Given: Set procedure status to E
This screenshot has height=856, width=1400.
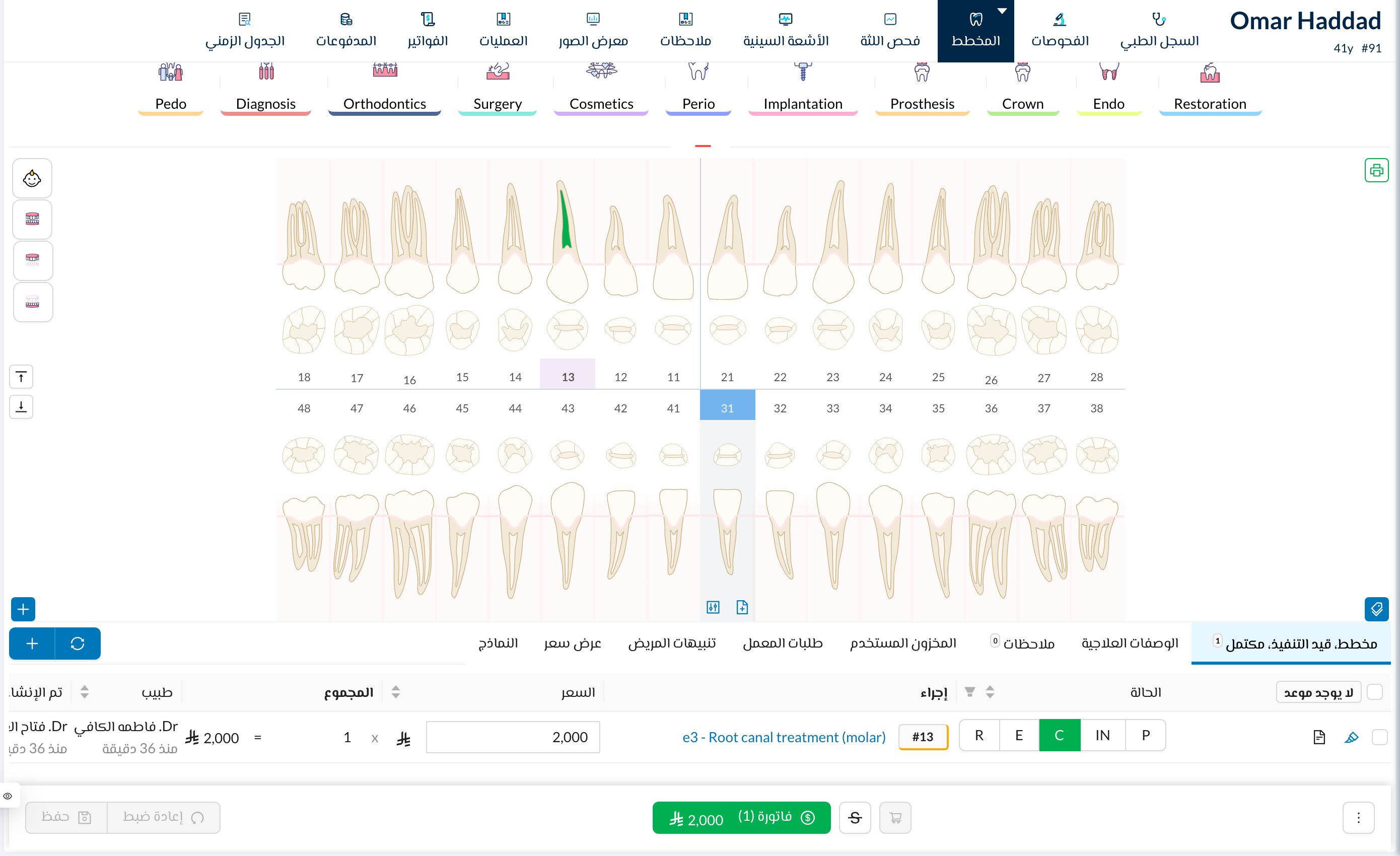Looking at the screenshot, I should pos(1019,736).
